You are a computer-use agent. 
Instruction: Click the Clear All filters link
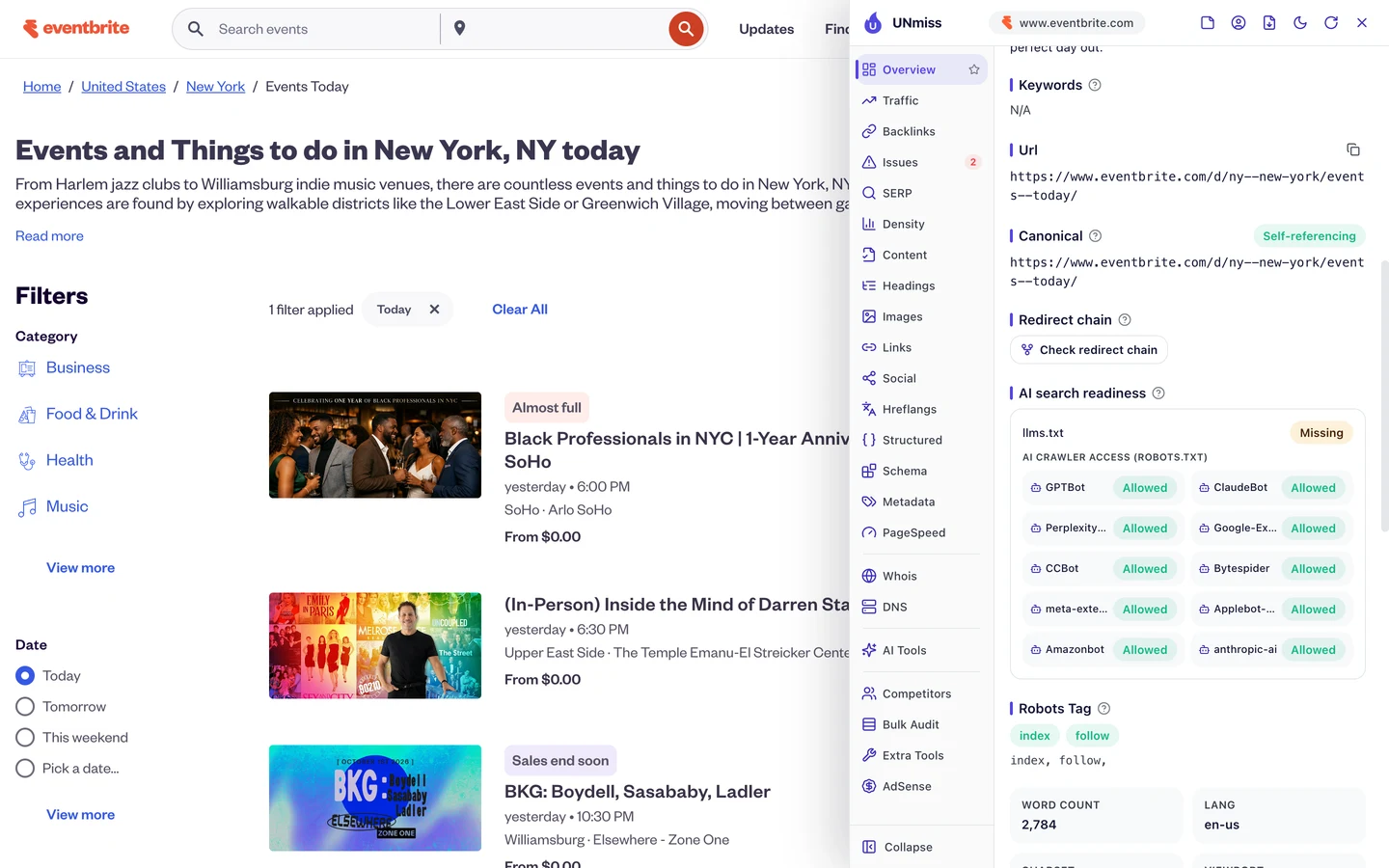tap(520, 310)
